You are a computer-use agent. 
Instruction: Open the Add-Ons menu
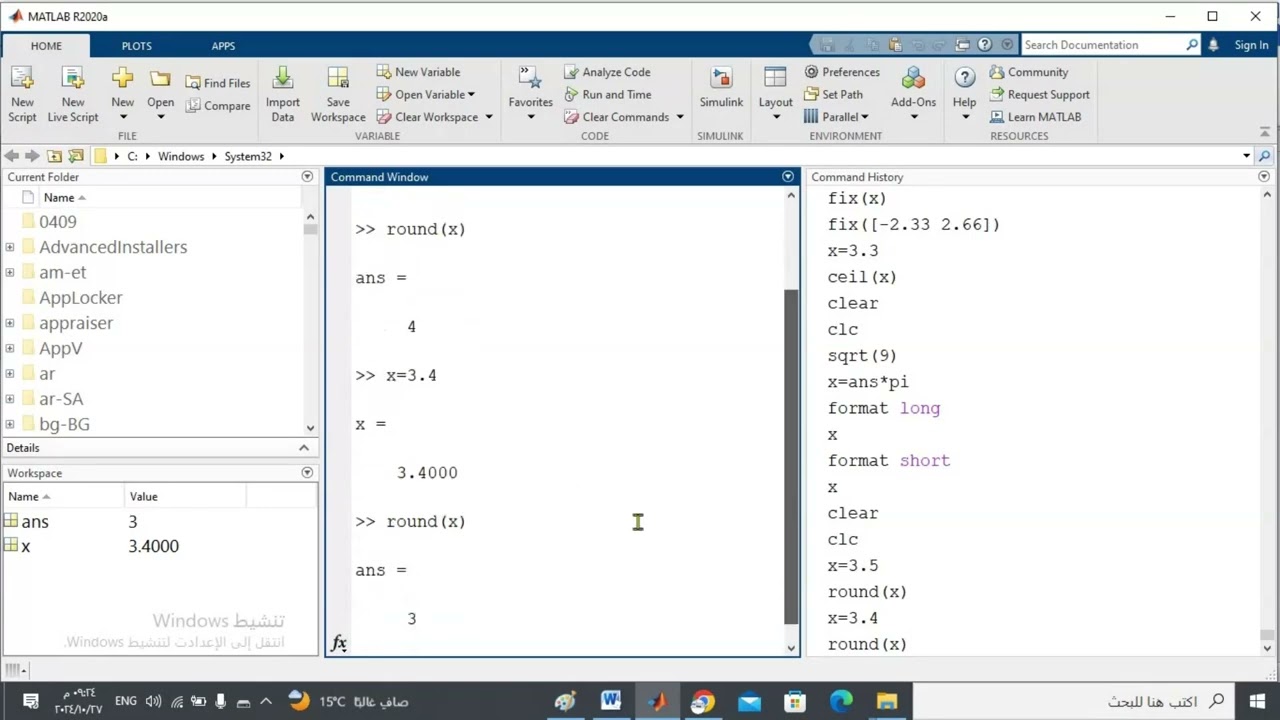click(x=913, y=94)
